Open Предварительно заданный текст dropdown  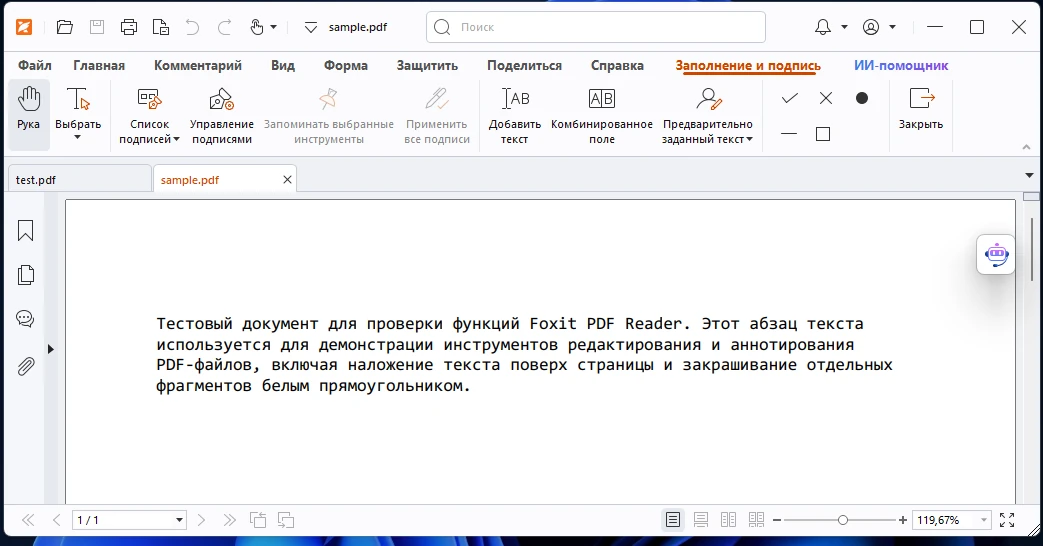click(x=708, y=116)
